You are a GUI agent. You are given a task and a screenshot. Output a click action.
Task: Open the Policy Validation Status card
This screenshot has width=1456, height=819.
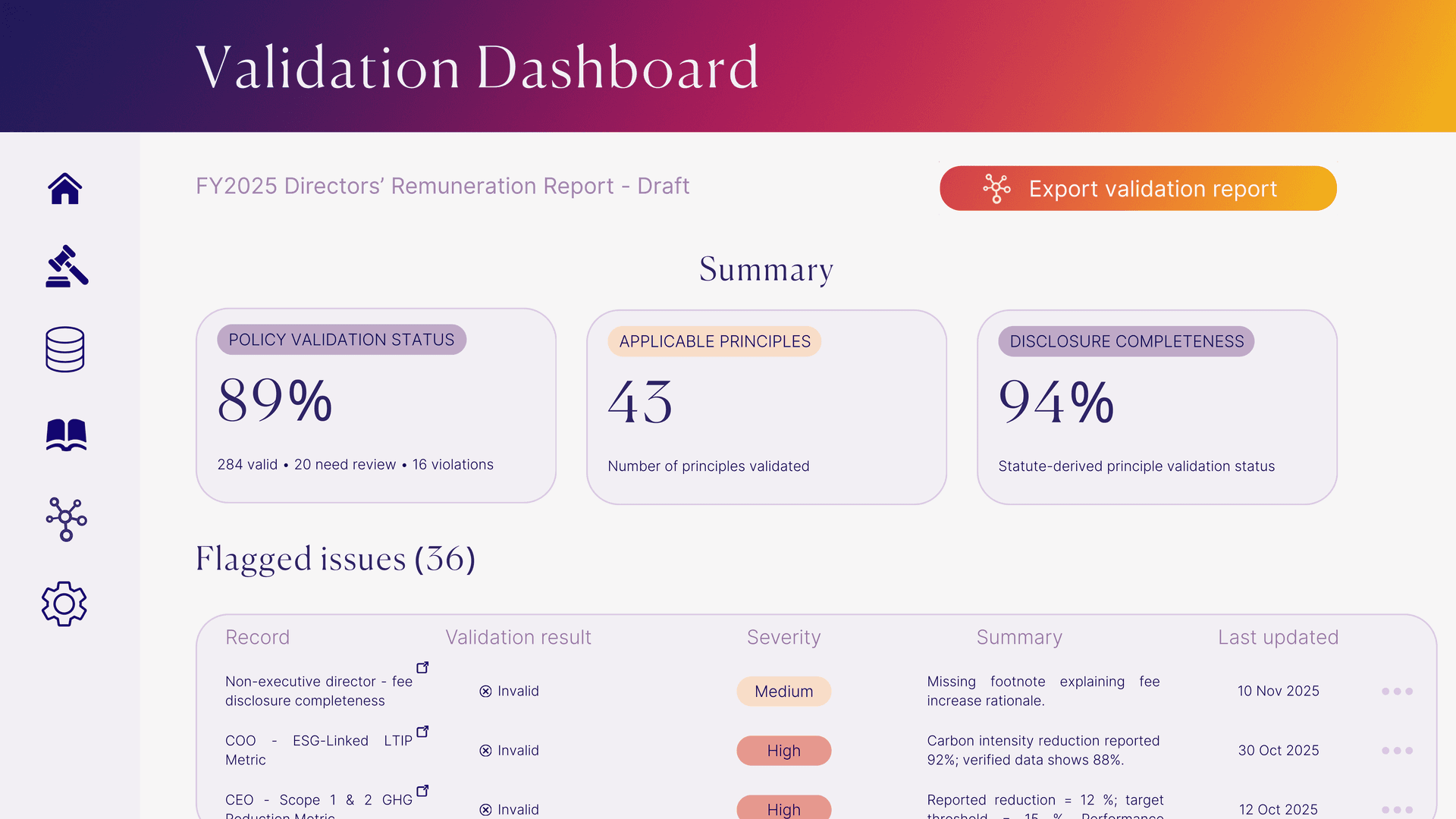coord(376,406)
